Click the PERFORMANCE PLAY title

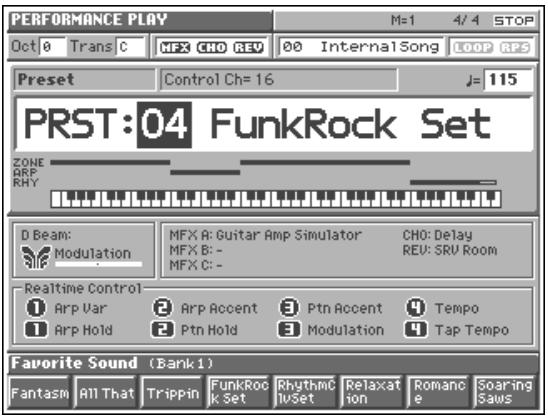tap(89, 20)
